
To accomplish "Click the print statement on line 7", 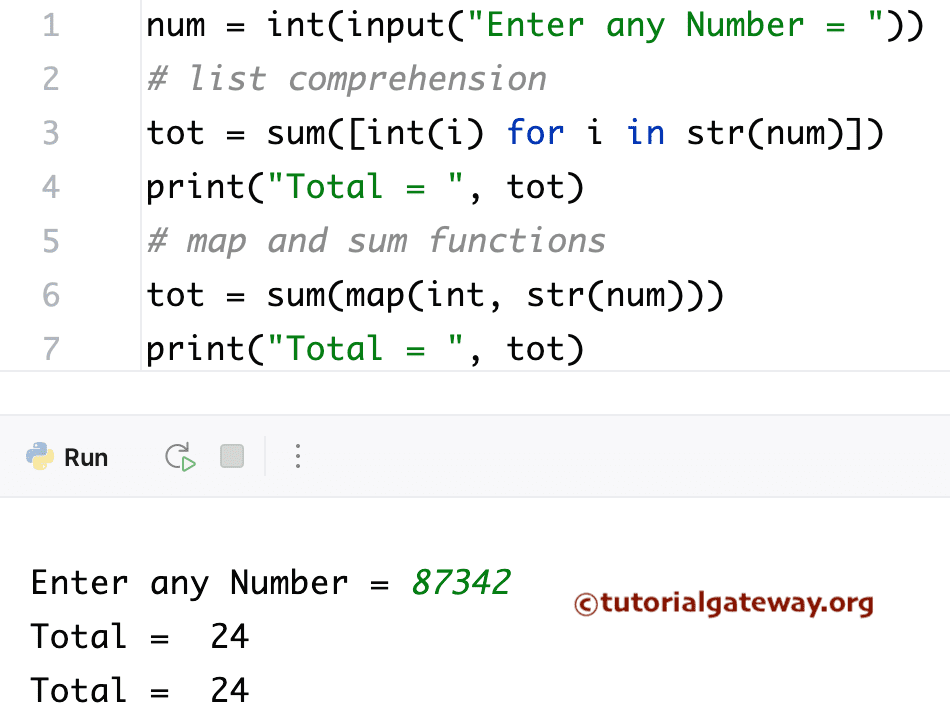I will [x=365, y=350].
